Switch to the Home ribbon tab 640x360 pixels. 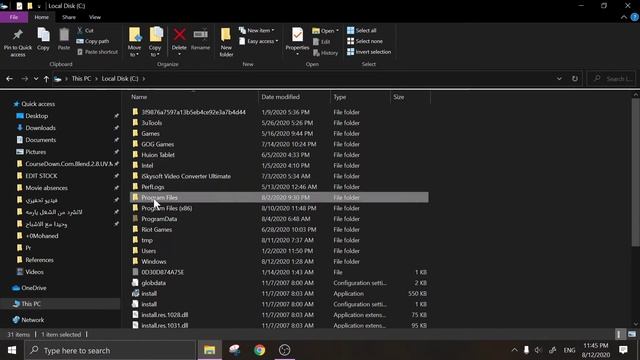pos(42,17)
